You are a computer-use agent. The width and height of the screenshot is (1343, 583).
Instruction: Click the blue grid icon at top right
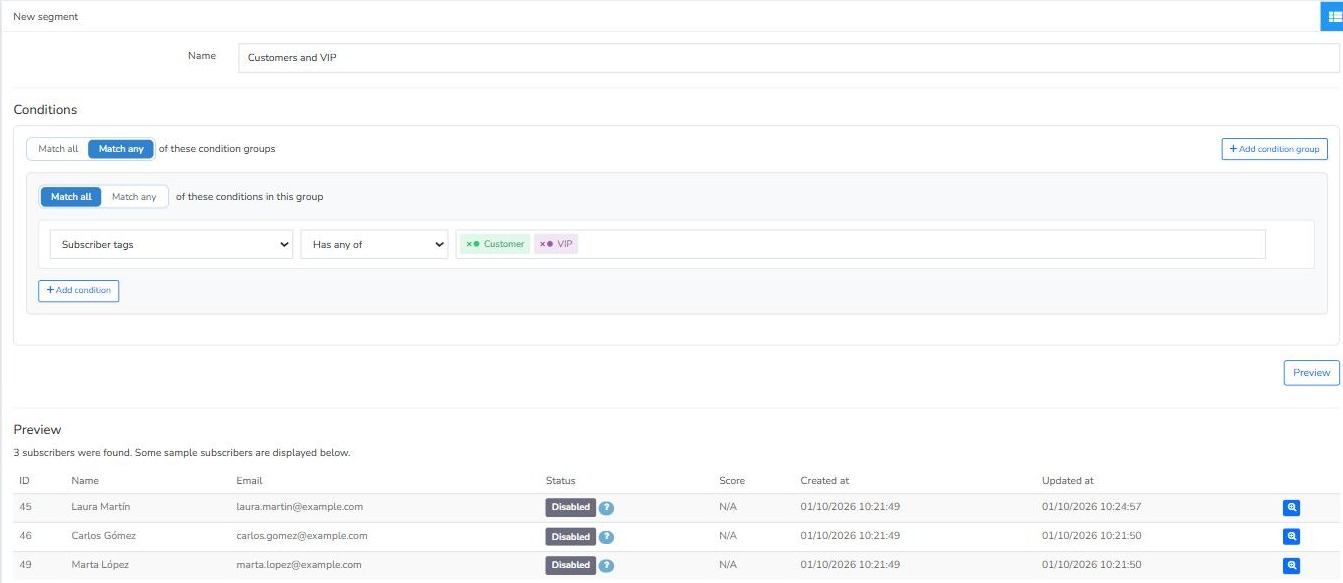point(1333,16)
